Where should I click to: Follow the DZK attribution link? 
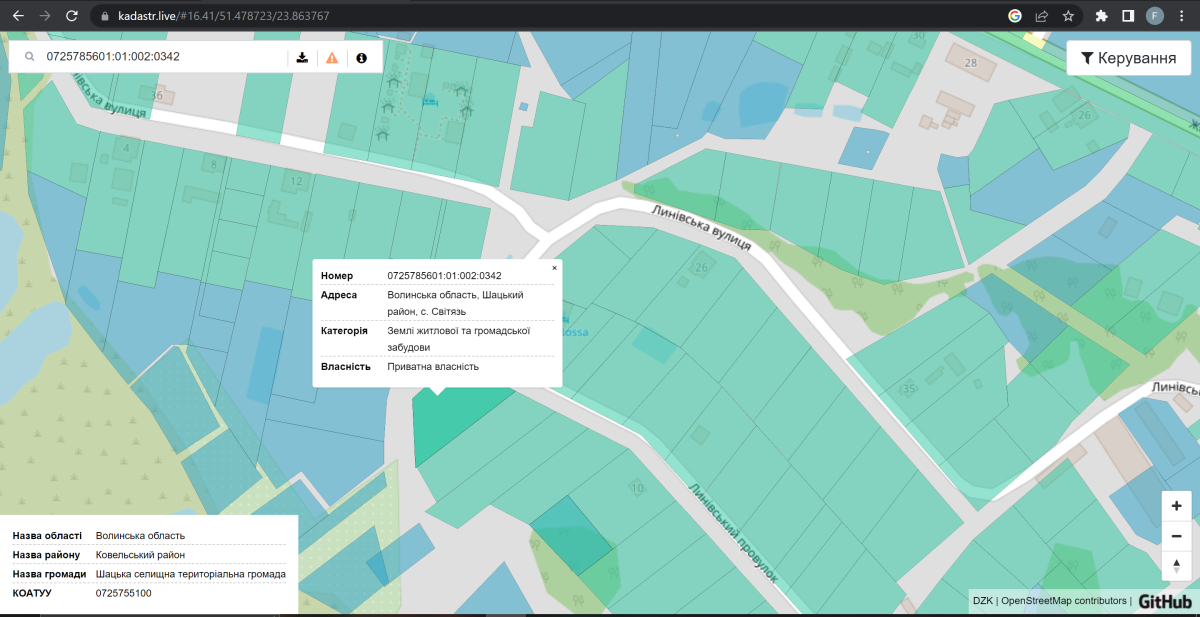pyautogui.click(x=982, y=601)
